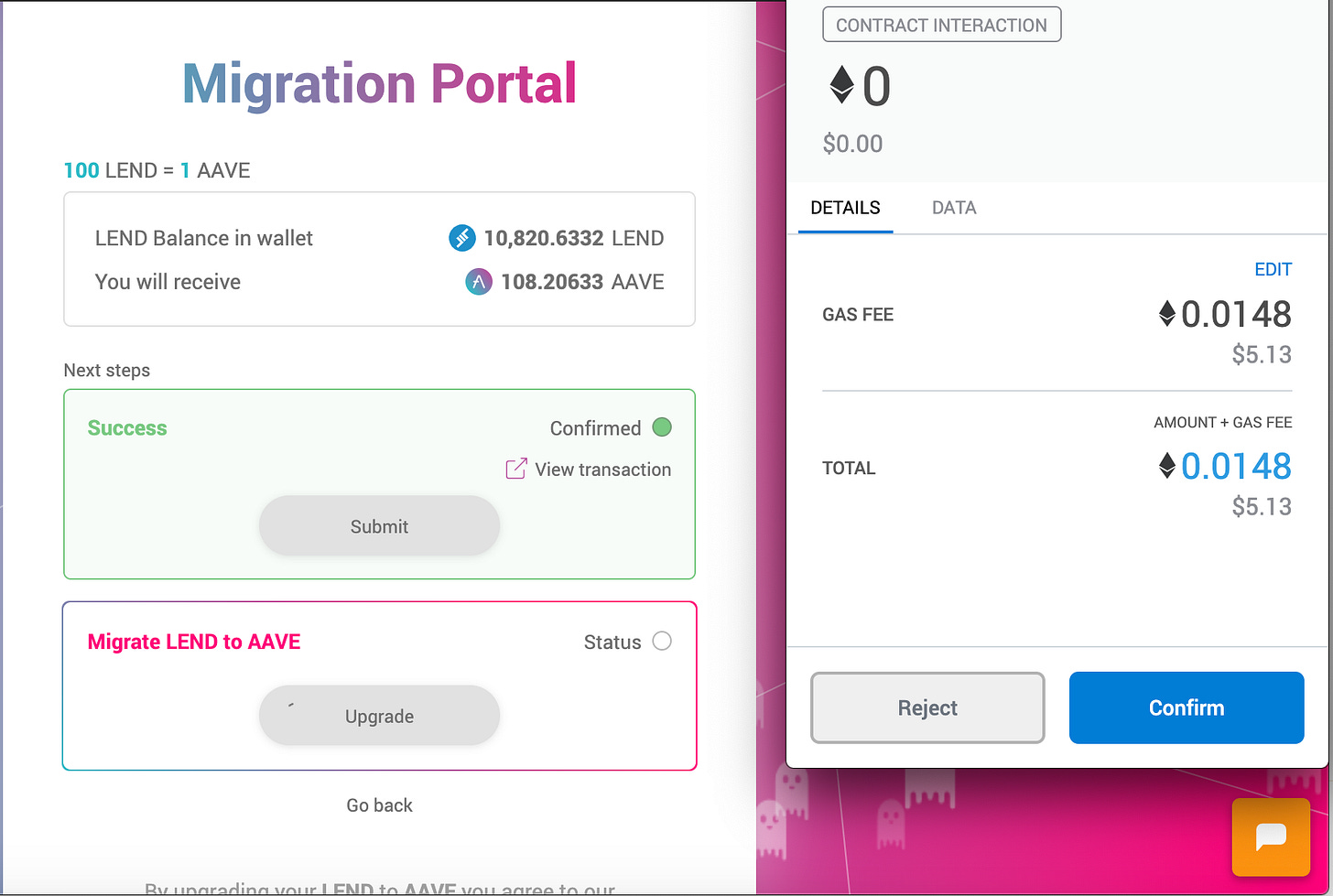
Task: Click the Success label
Action: click(127, 428)
